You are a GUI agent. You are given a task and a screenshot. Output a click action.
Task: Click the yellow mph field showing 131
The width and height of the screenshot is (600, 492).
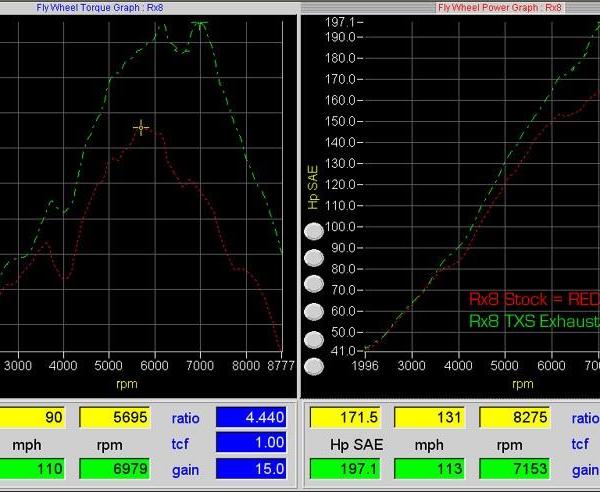click(429, 417)
